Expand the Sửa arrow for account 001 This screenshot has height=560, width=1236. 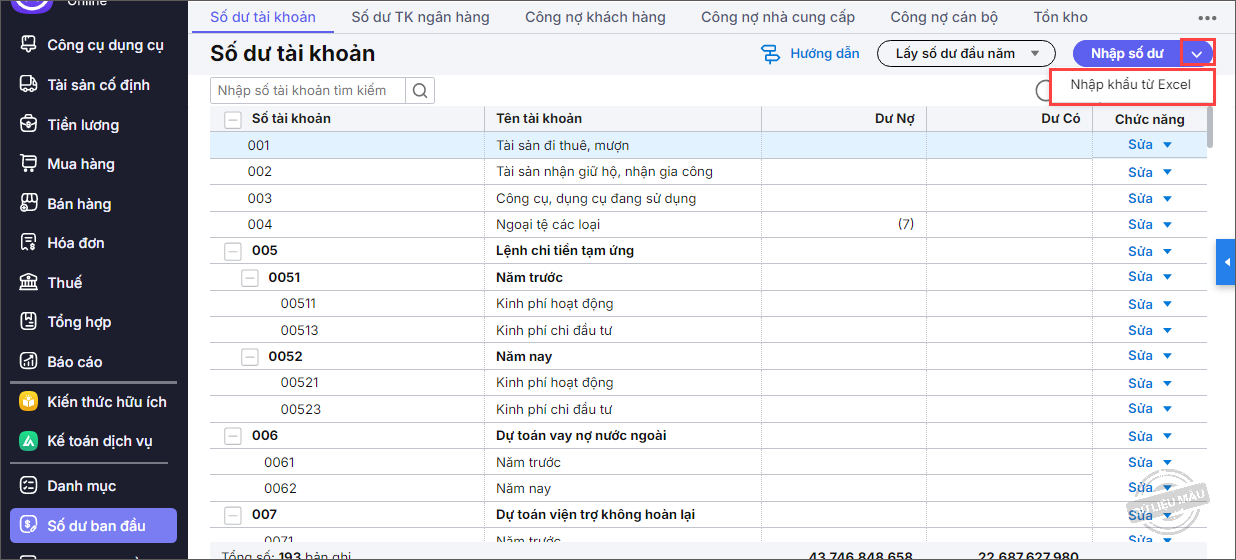[1167, 146]
